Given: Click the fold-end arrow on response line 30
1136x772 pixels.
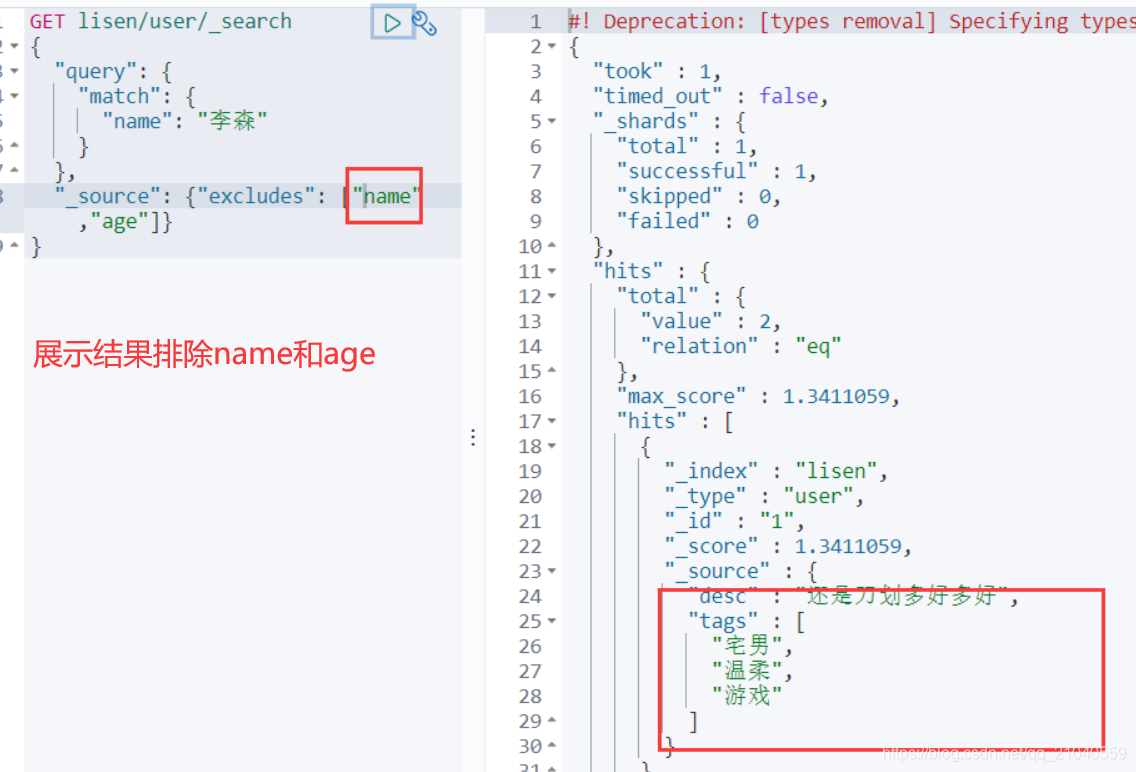Looking at the screenshot, I should [552, 745].
